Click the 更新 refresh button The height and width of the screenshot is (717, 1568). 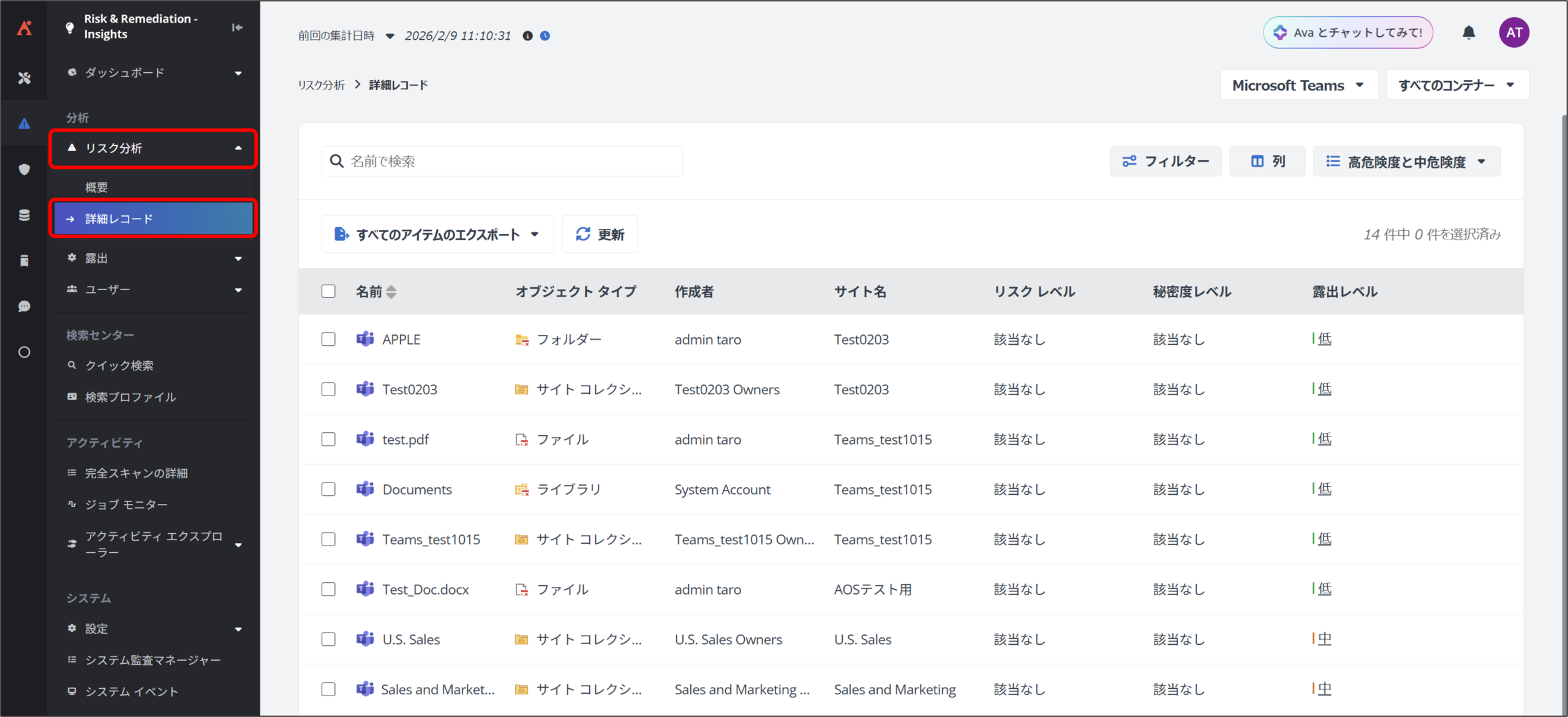pos(600,235)
